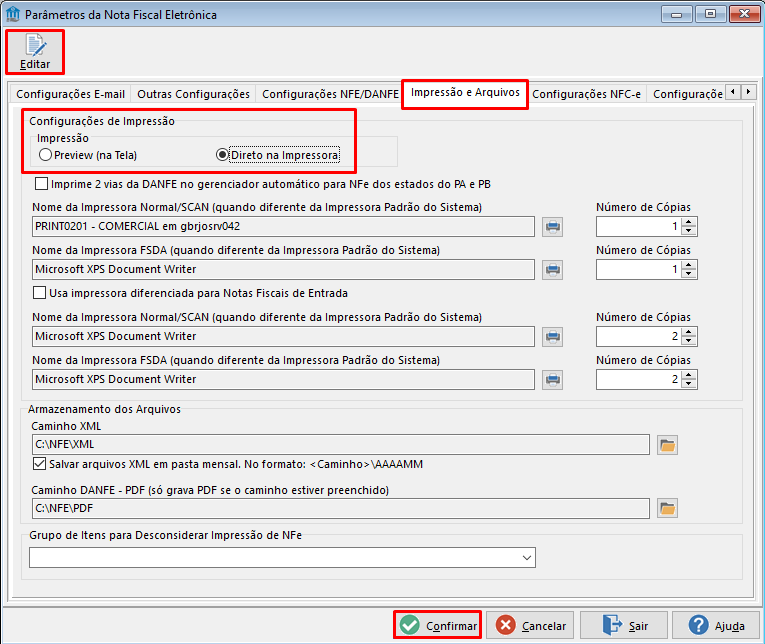Viewport: 765px width, 644px height.
Task: Click first FSDA Microsoft XPS printer field
Action: [x=283, y=270]
